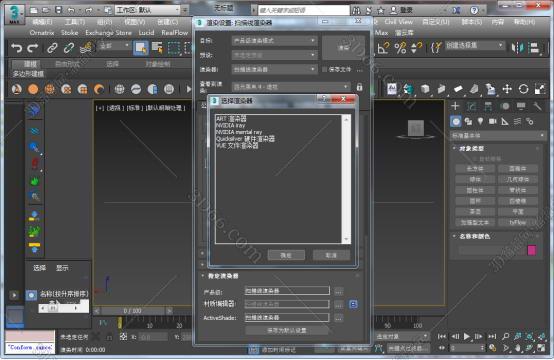Open the Hierarchy tab in command panel
Image resolution: width=554 pixels, height=360 pixels.
coord(488,106)
